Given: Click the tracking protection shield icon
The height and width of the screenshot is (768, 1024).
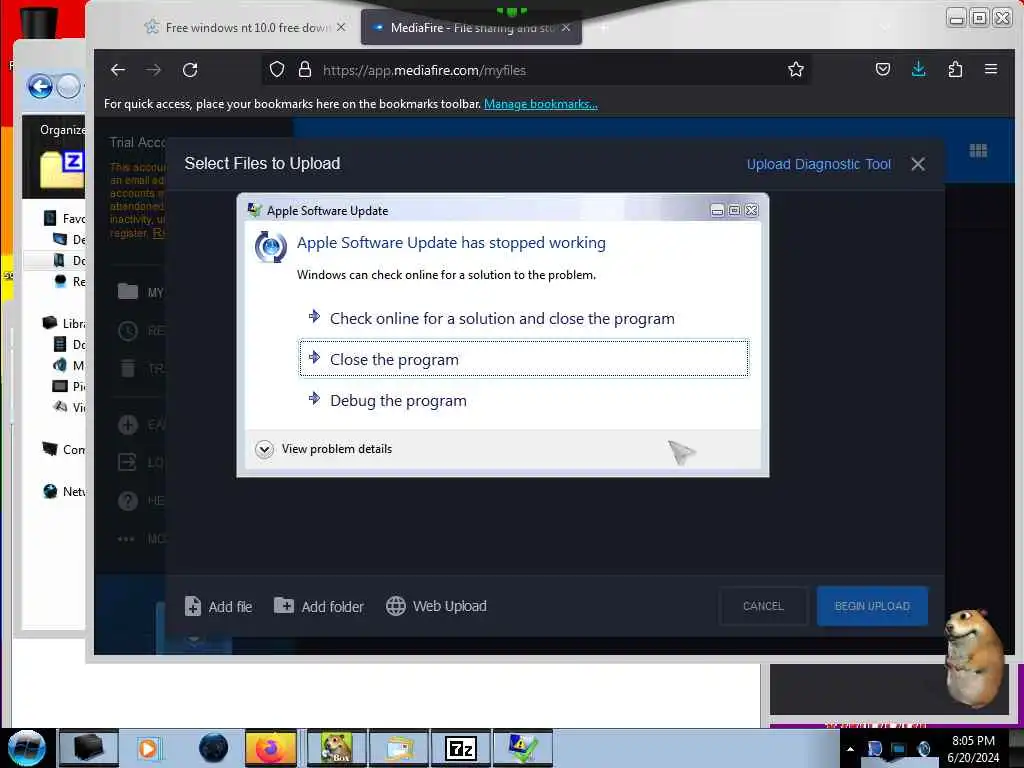Looking at the screenshot, I should 277,69.
